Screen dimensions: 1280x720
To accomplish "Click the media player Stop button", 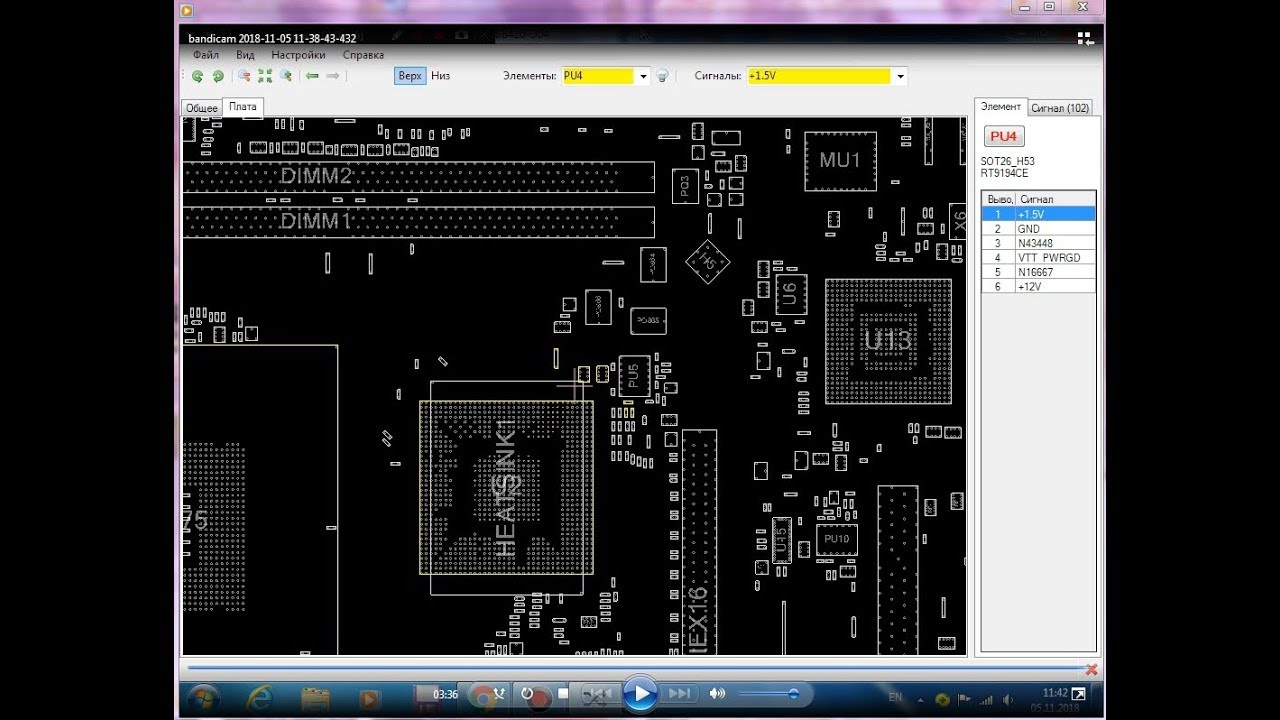I will [563, 693].
